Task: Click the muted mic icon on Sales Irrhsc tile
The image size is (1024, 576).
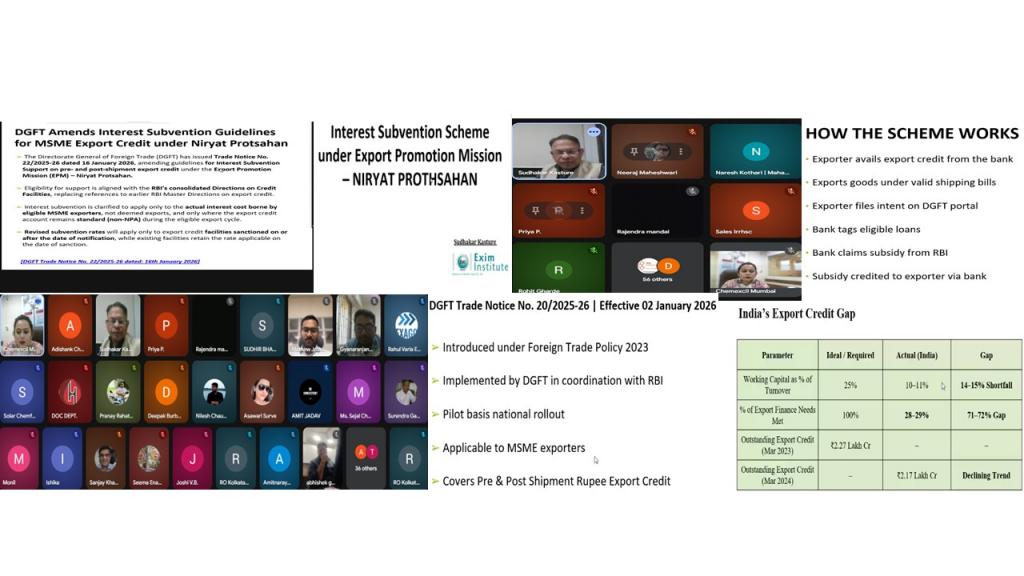Action: click(789, 190)
